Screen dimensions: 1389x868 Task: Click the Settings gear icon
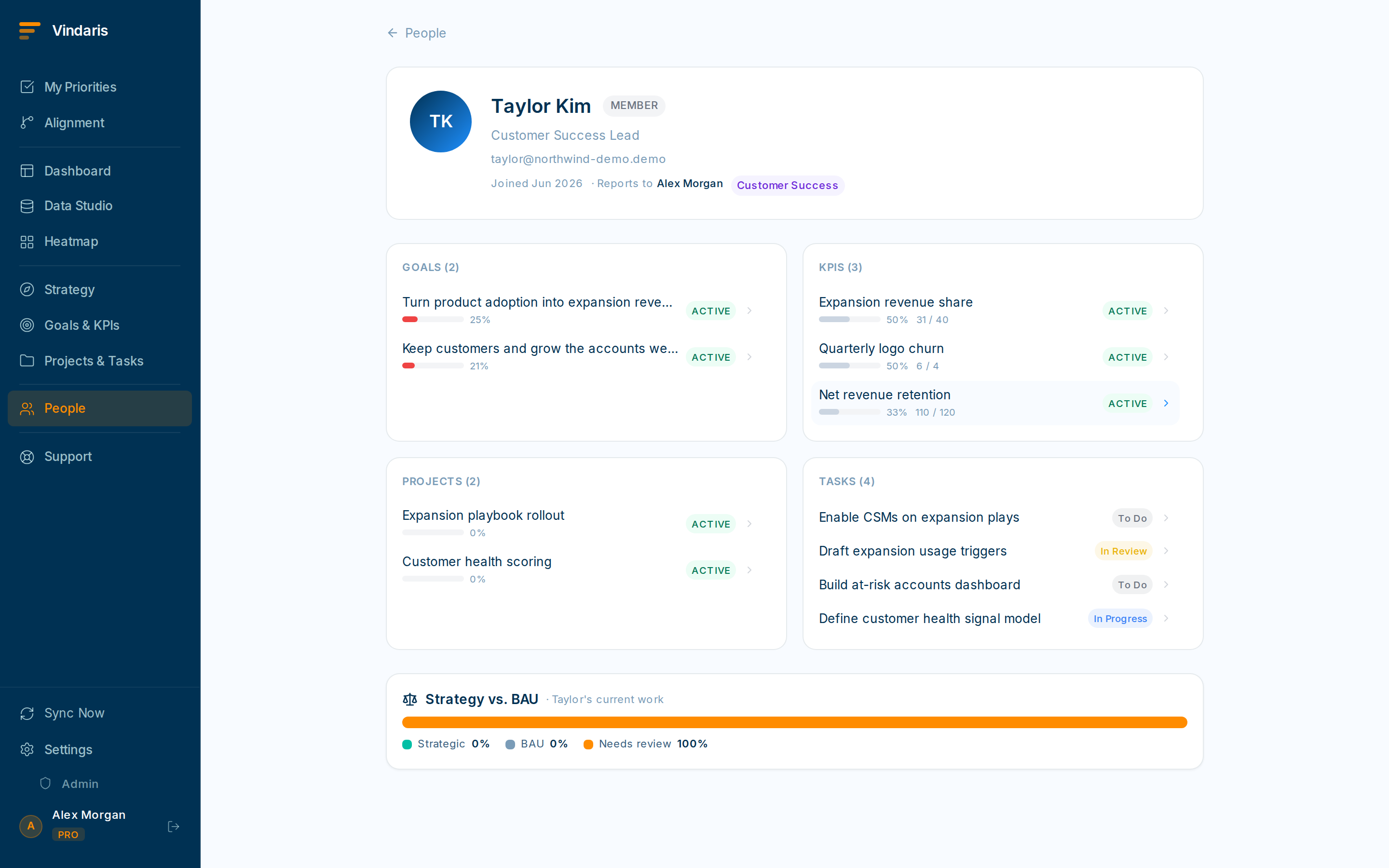(27, 749)
